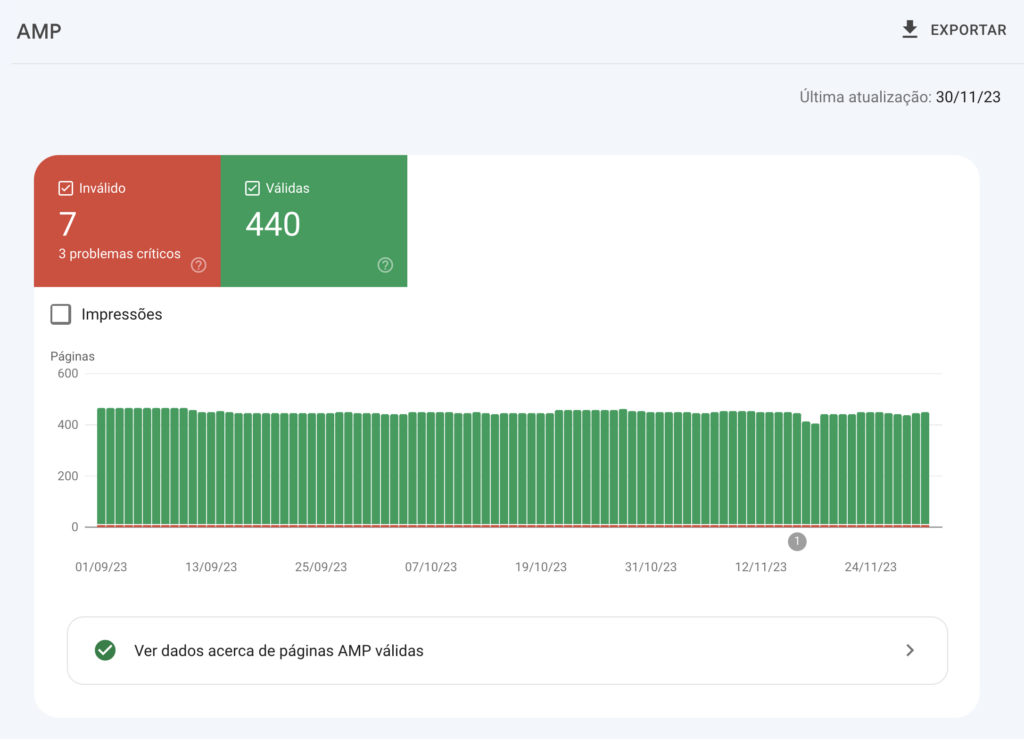Open Ver dados acerca de páginas AMP válidas

(507, 650)
